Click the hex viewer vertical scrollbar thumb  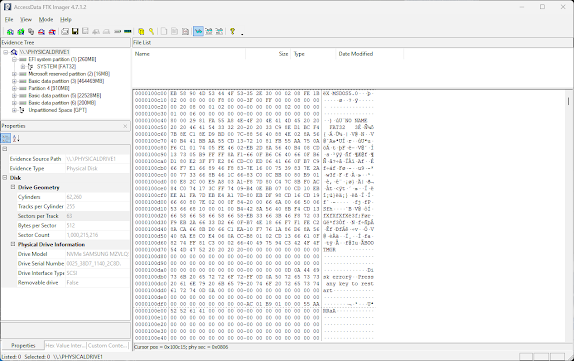click(x=569, y=101)
